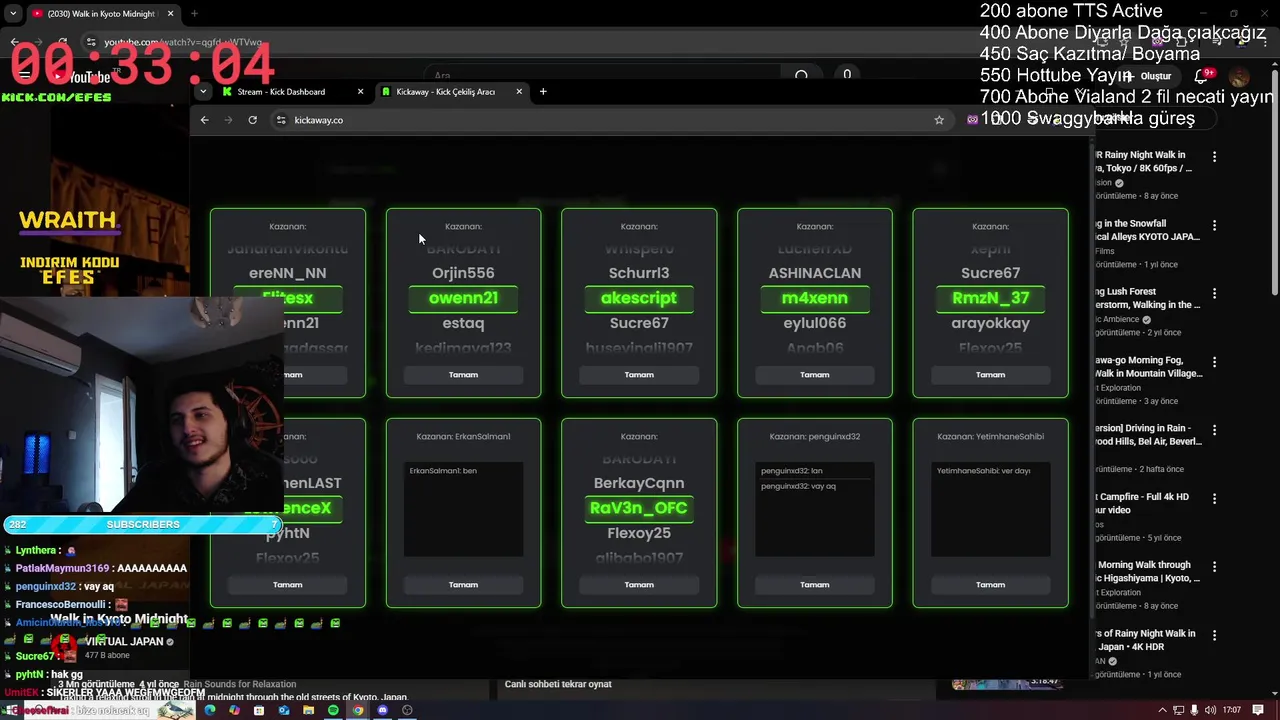Go forward in the Kickaway browser window
The width and height of the screenshot is (1280, 720).
(228, 120)
